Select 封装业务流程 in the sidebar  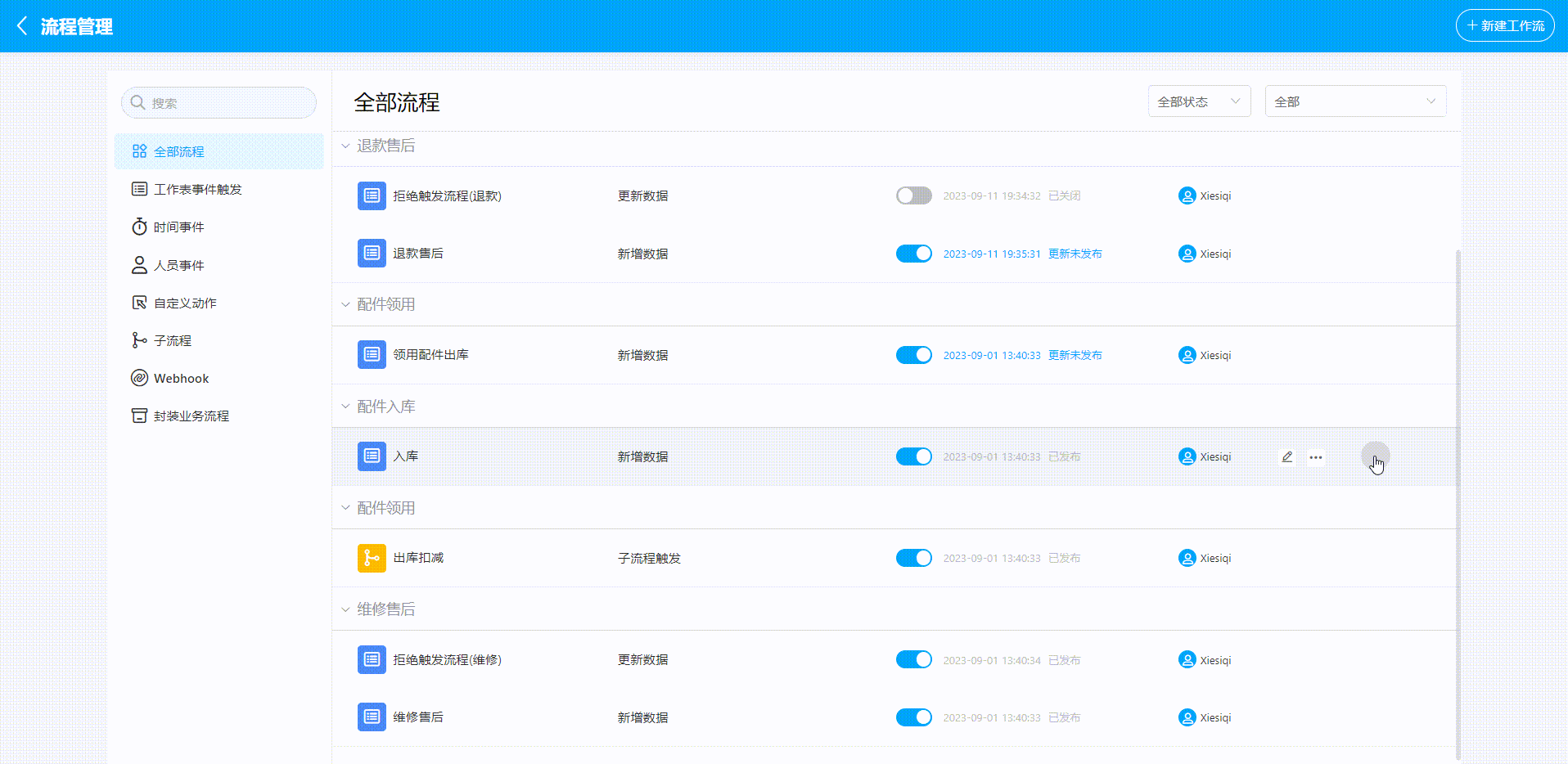(219, 416)
